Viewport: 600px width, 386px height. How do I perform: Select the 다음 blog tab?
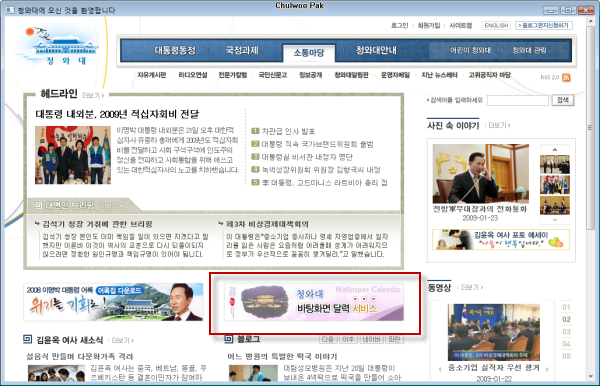coord(328,339)
